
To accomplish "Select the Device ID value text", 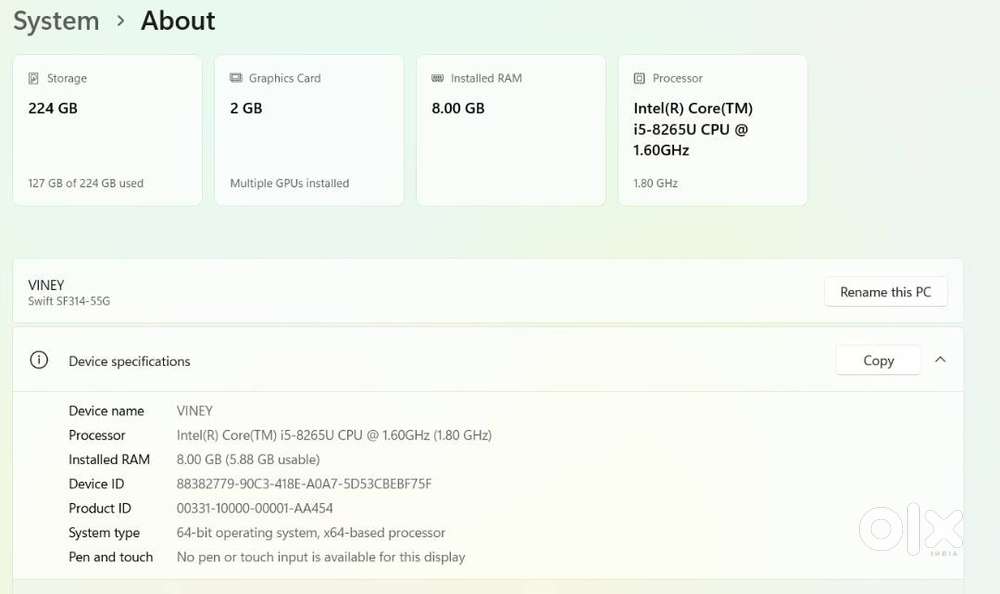I will tap(304, 484).
